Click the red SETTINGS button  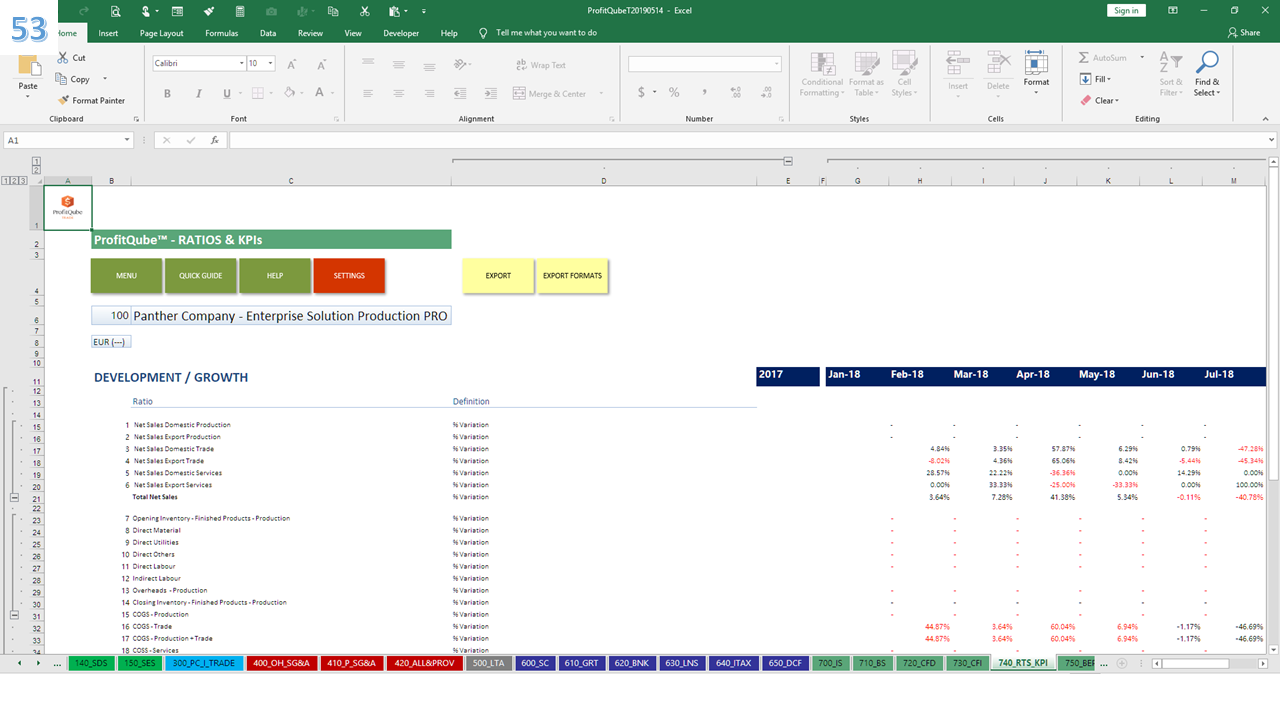tap(349, 276)
